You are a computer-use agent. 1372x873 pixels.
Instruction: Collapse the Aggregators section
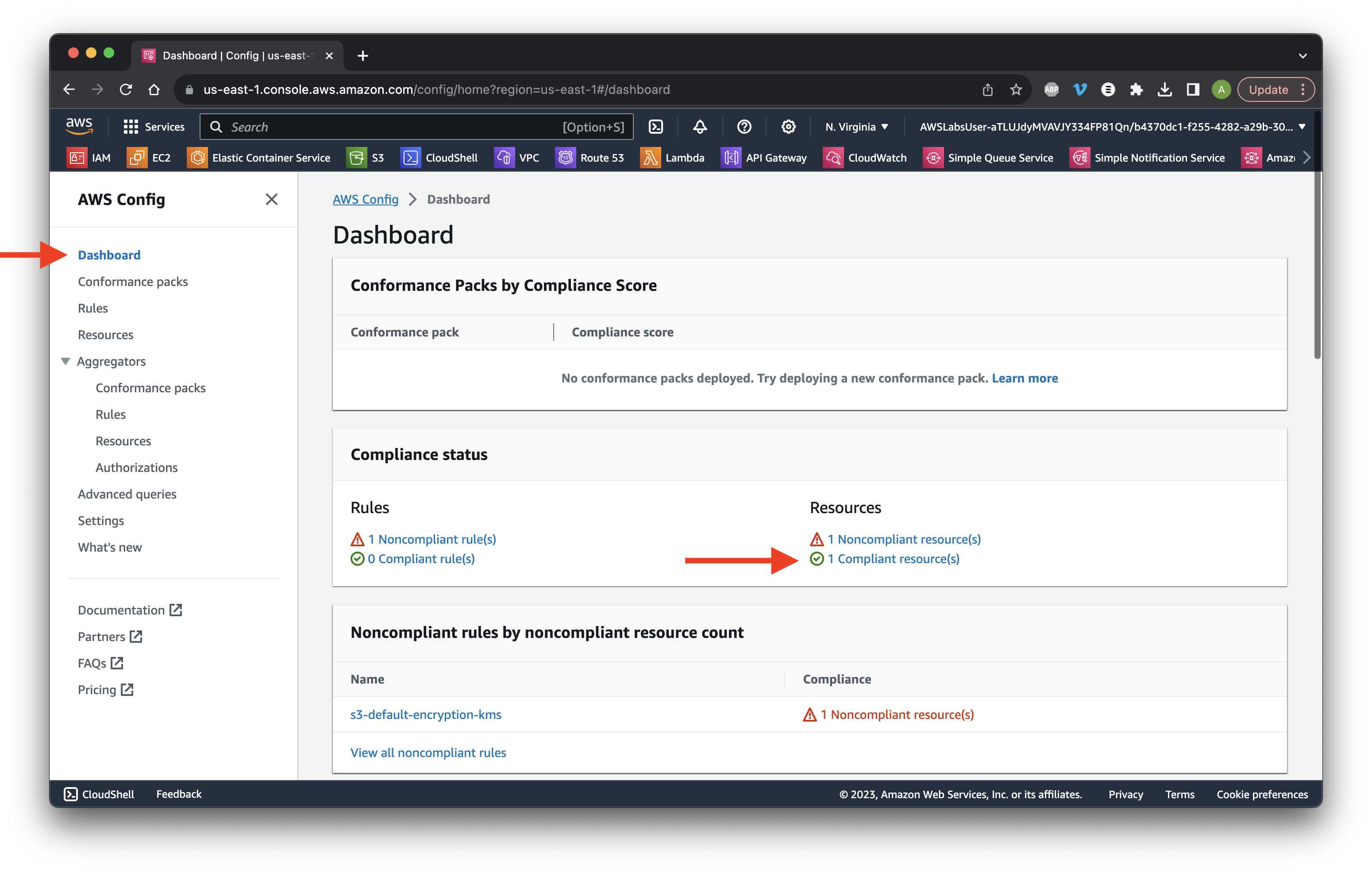66,361
